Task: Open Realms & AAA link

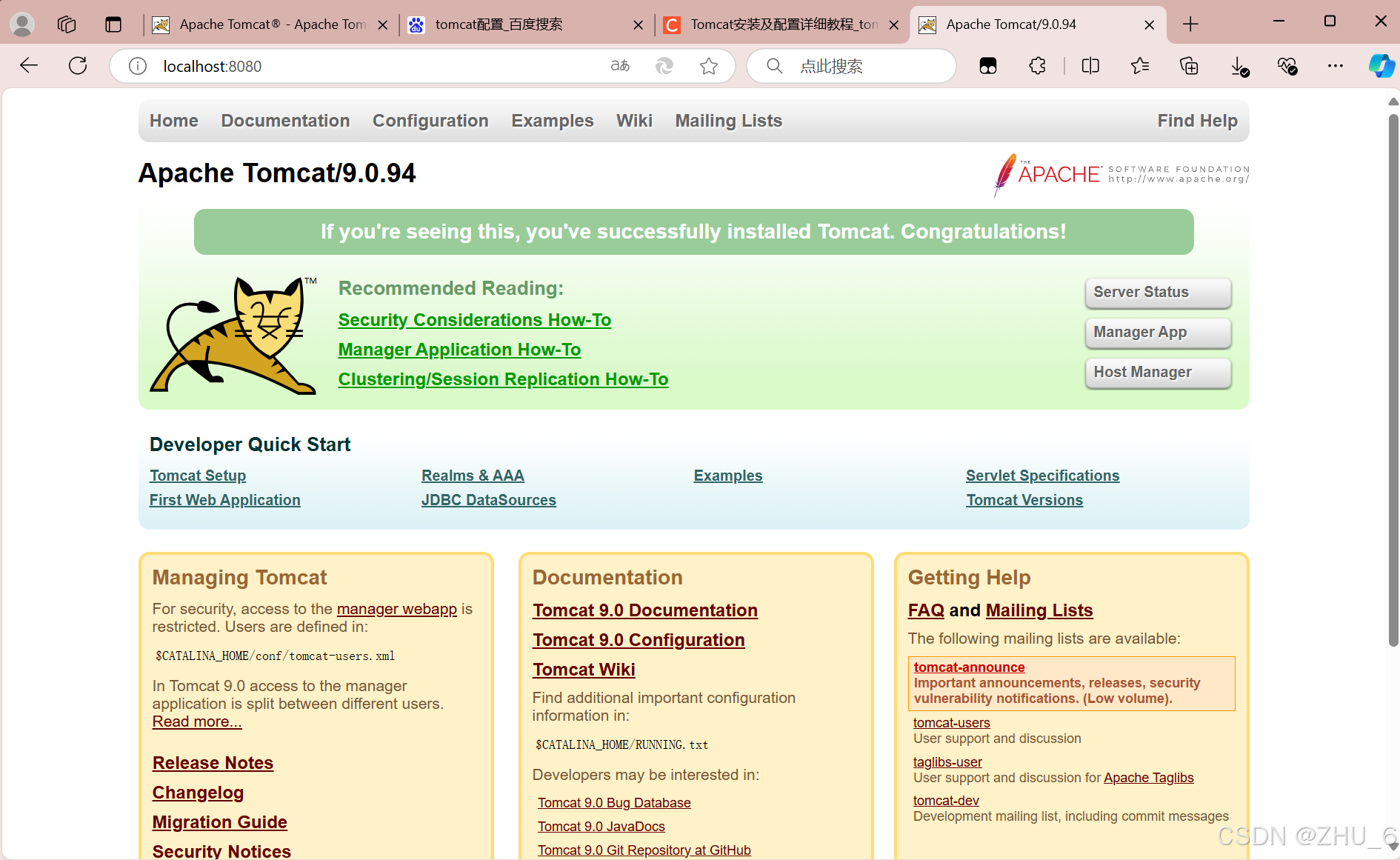Action: pyautogui.click(x=473, y=476)
